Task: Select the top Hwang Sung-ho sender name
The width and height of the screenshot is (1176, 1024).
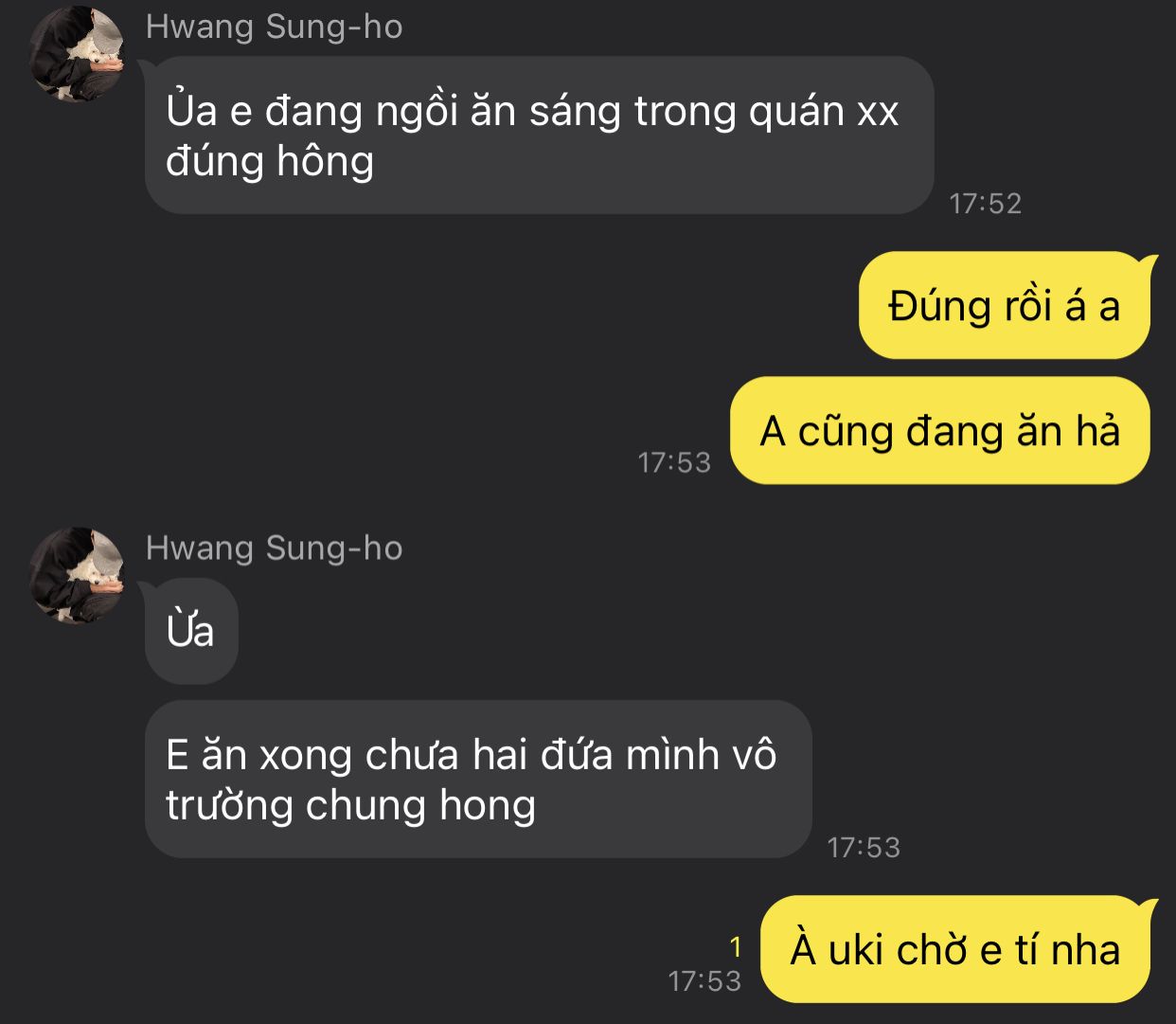Action: (274, 27)
